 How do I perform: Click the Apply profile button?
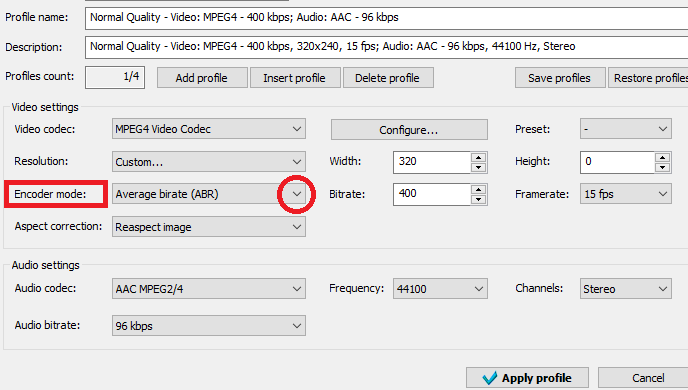[x=527, y=378]
